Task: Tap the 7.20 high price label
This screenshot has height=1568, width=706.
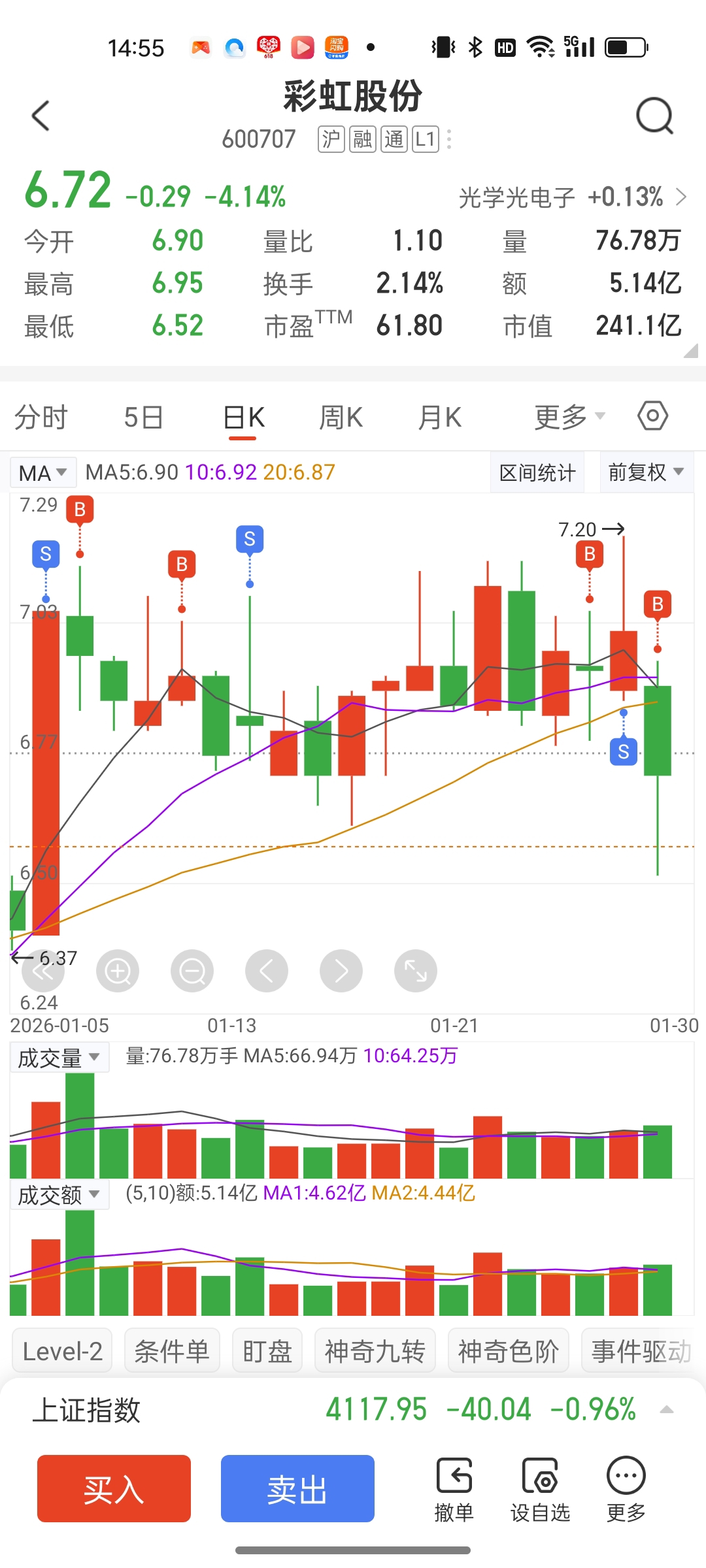Action: [577, 529]
